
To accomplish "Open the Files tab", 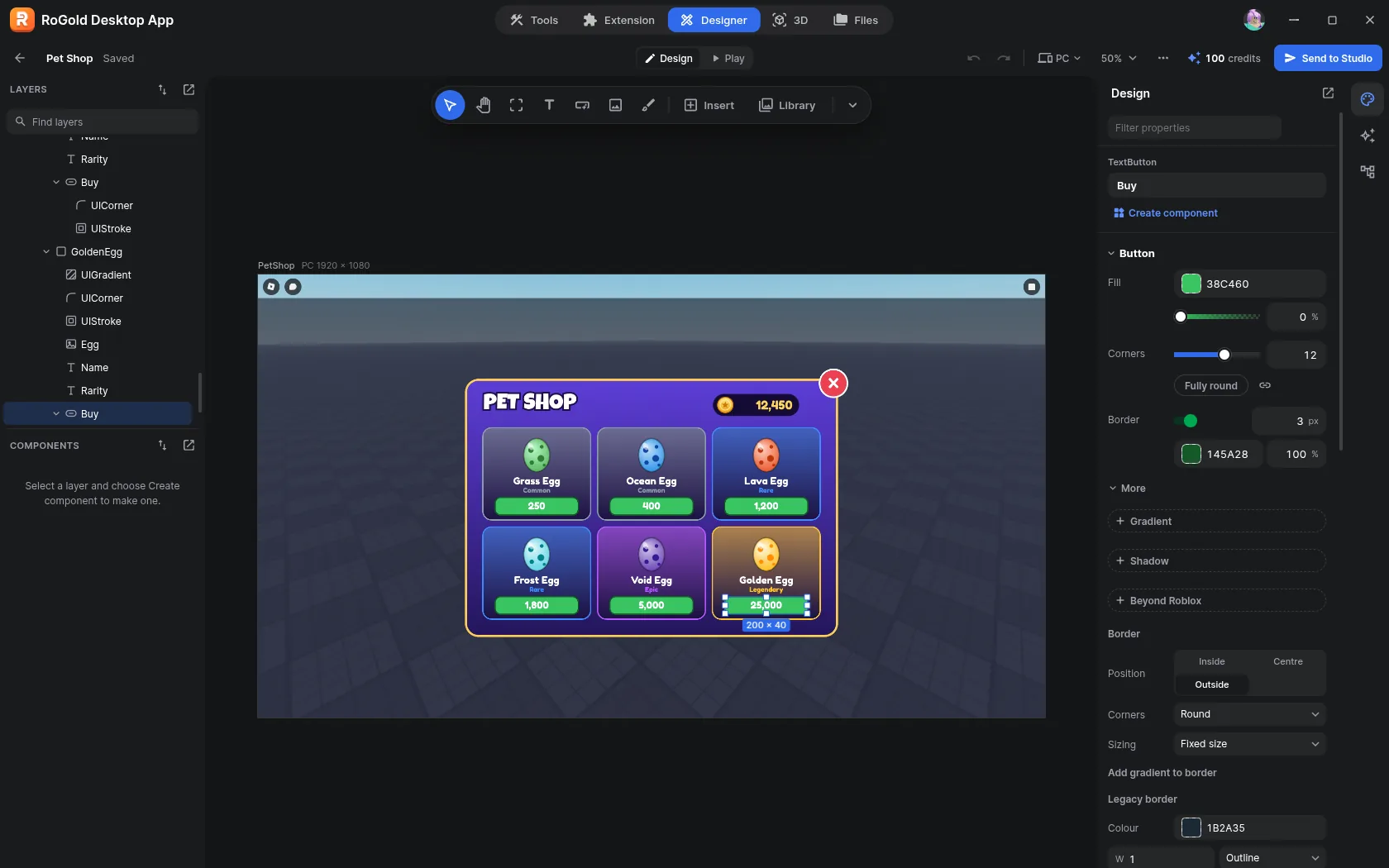I will 856,20.
